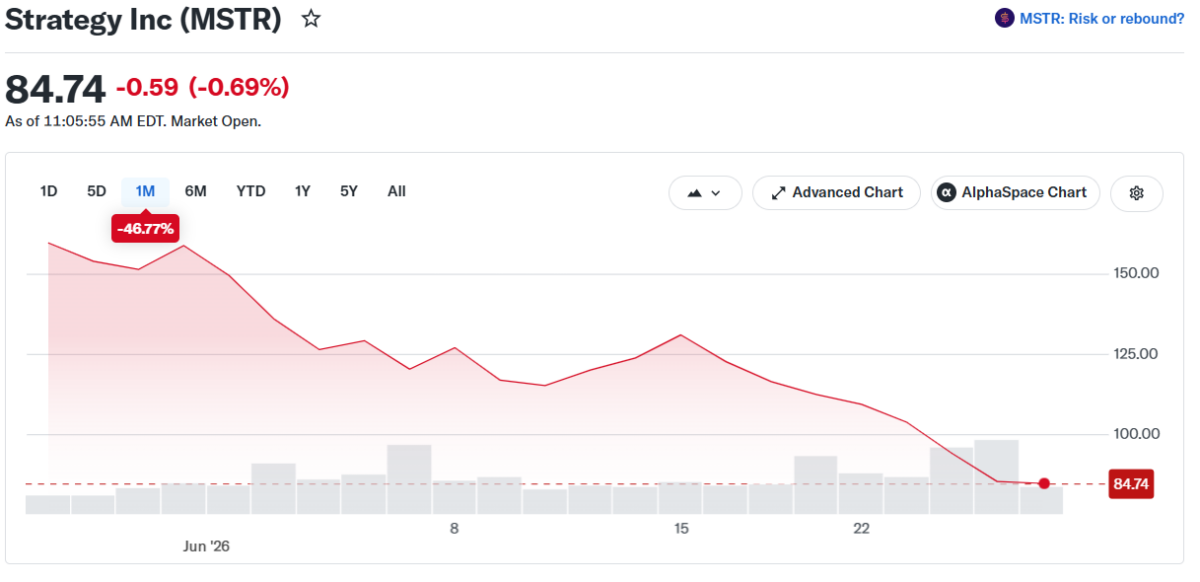This screenshot has height=582, width=1200.
Task: Click the Strategy Inc (MSTR) heading
Action: 144,19
